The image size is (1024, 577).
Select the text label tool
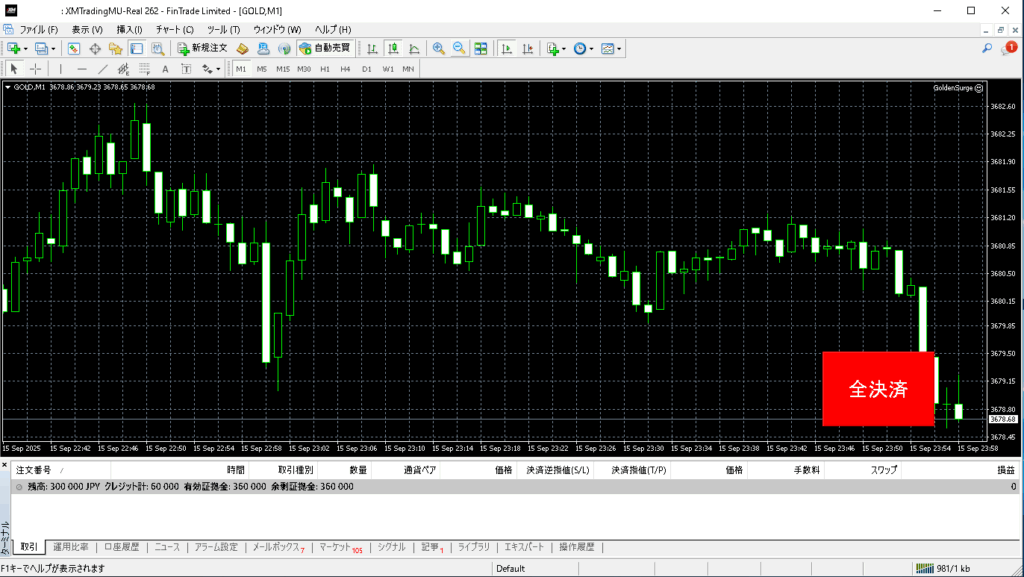tap(165, 69)
